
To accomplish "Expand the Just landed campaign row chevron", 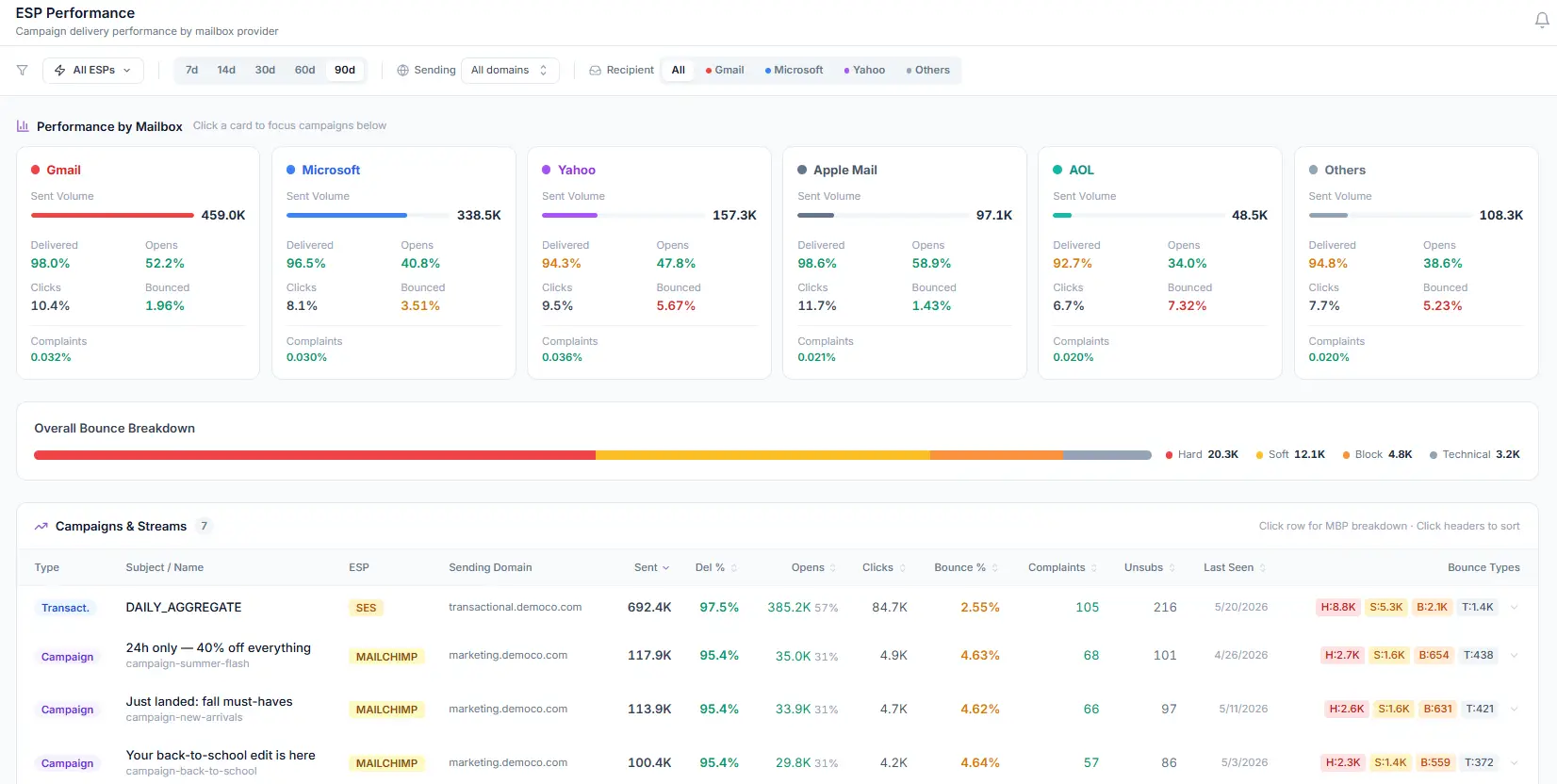I will click(1515, 709).
